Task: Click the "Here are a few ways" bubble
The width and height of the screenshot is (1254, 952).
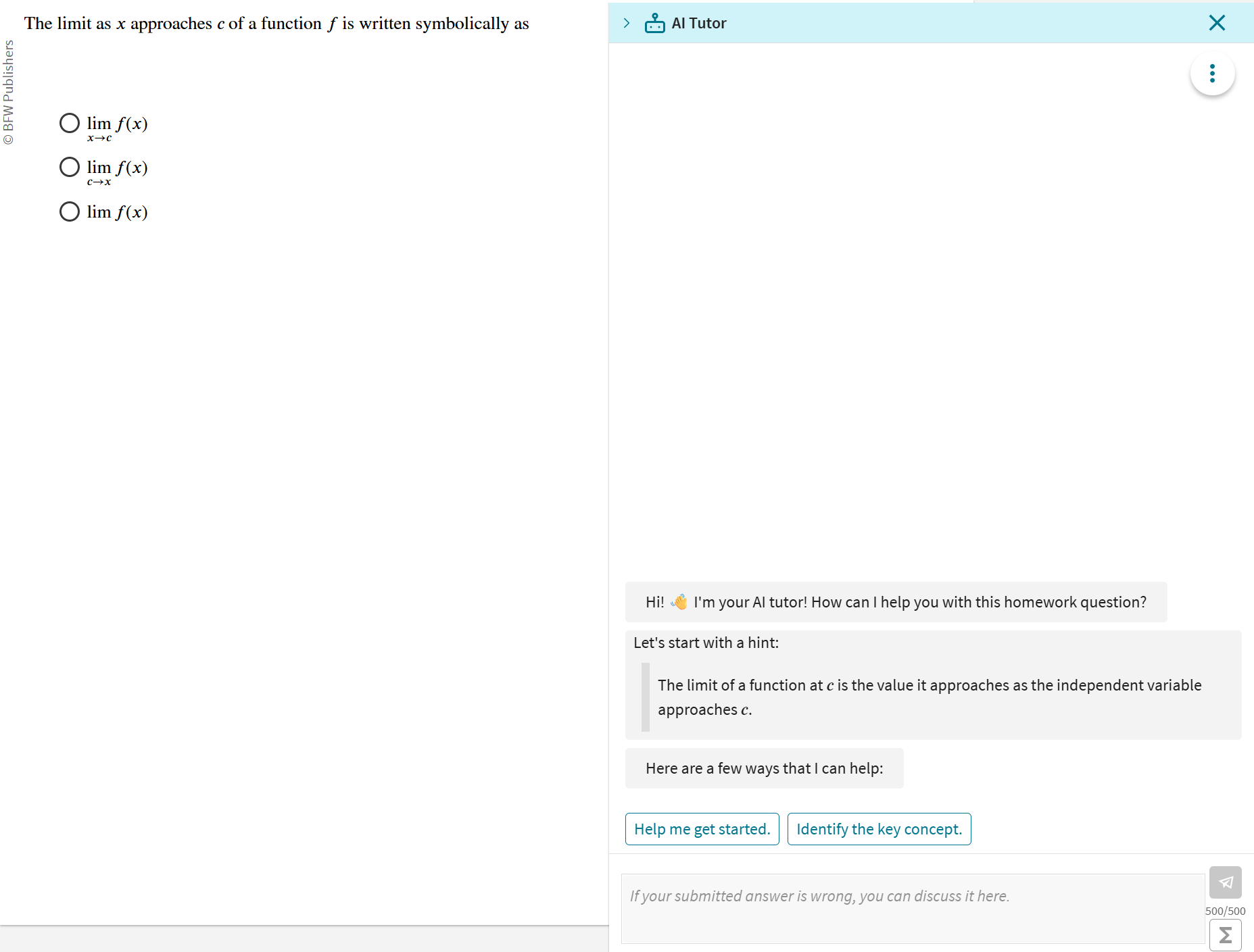Action: click(x=764, y=768)
